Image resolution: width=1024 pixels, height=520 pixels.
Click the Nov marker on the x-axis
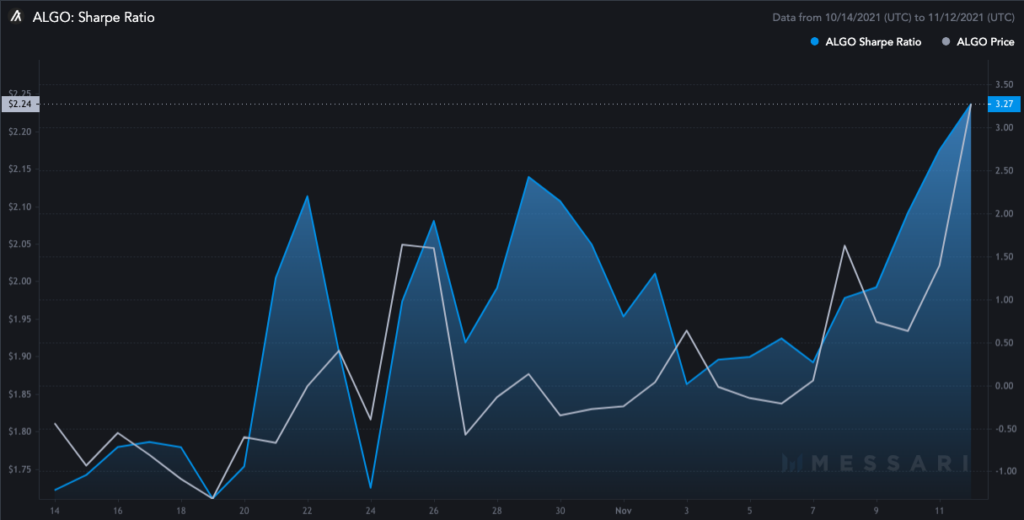point(623,510)
